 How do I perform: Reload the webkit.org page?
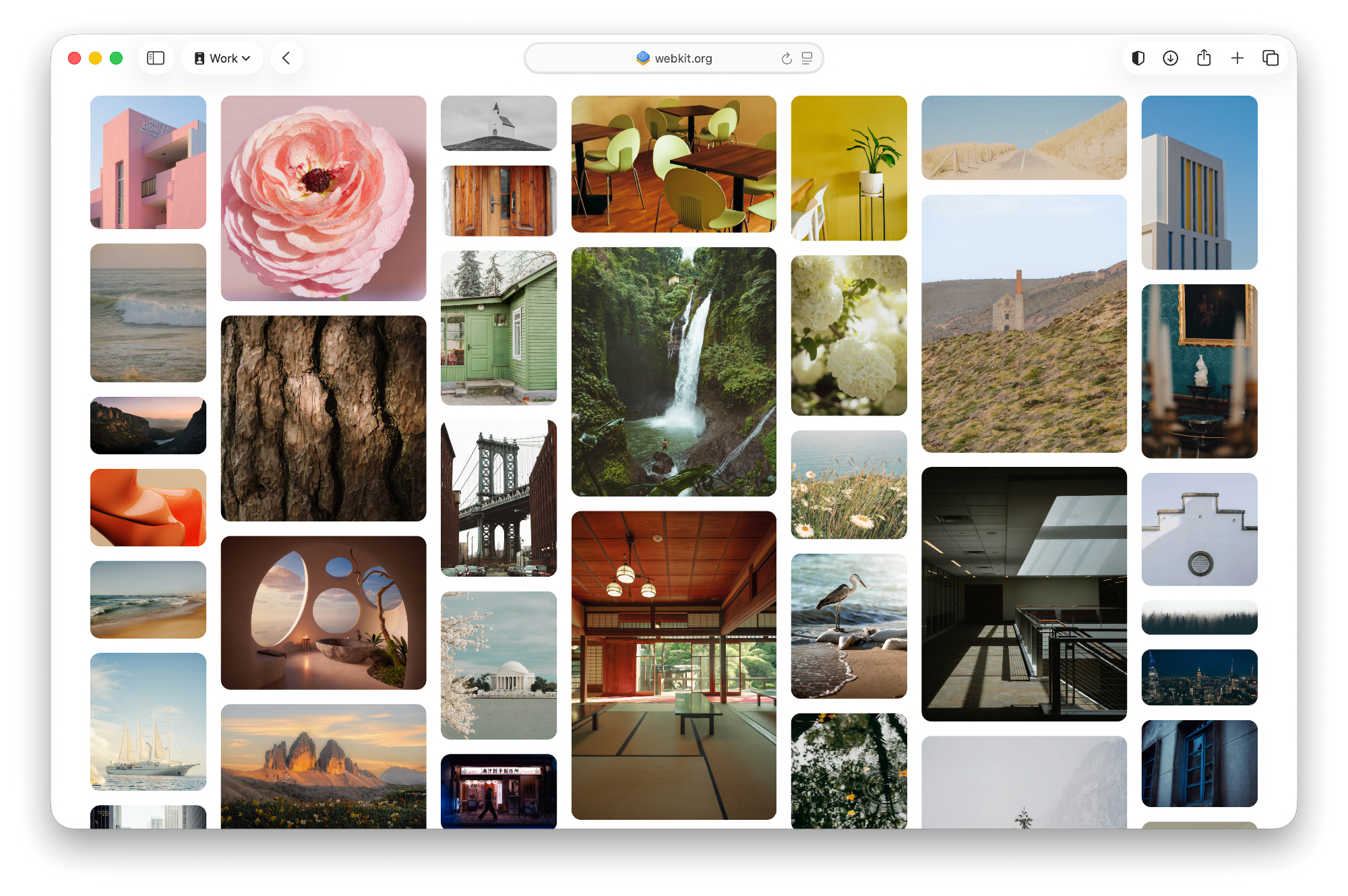(786, 58)
